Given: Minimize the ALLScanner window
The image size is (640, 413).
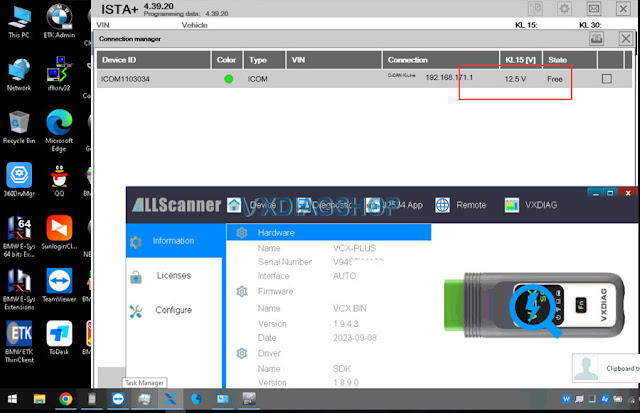Looking at the screenshot, I should 596,193.
